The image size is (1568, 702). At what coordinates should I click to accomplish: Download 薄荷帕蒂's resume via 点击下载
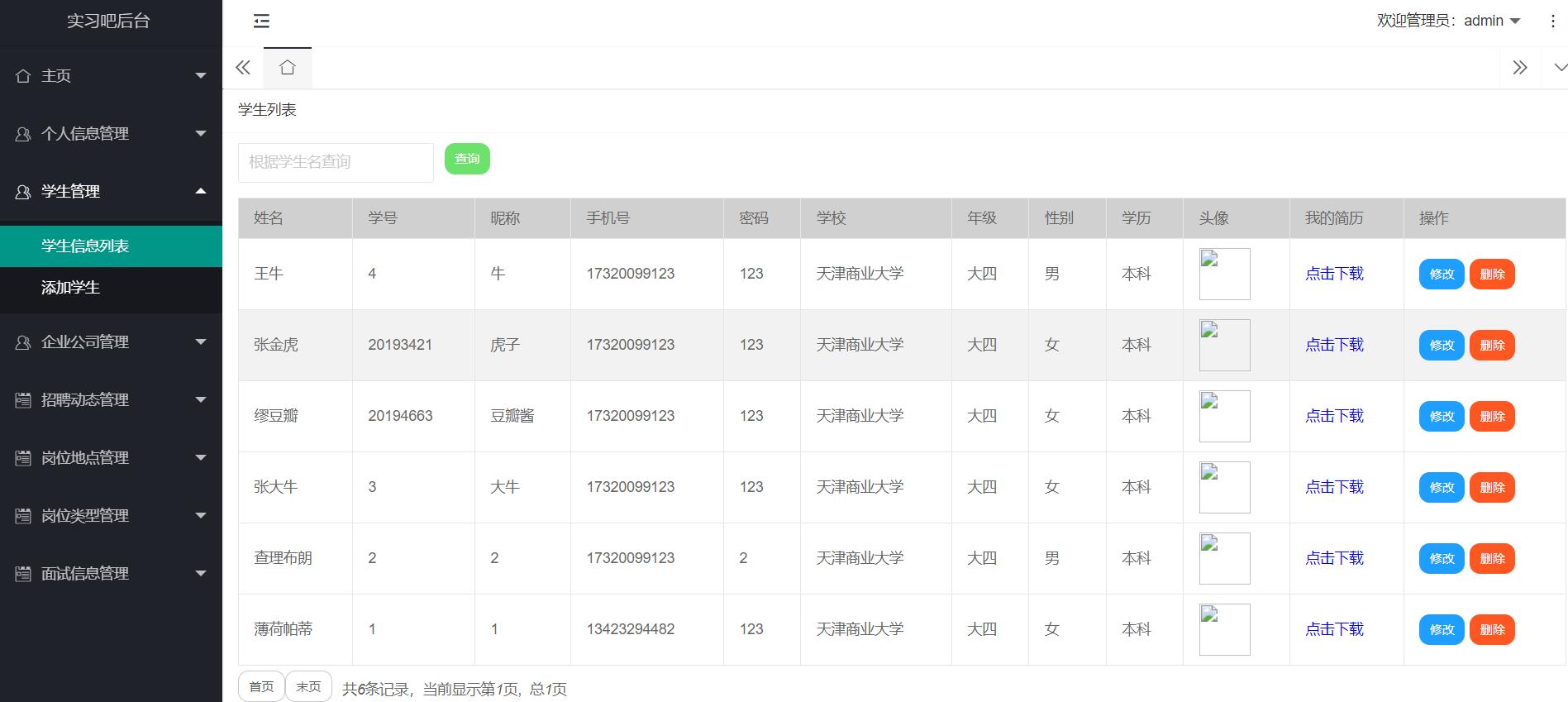(x=1334, y=629)
